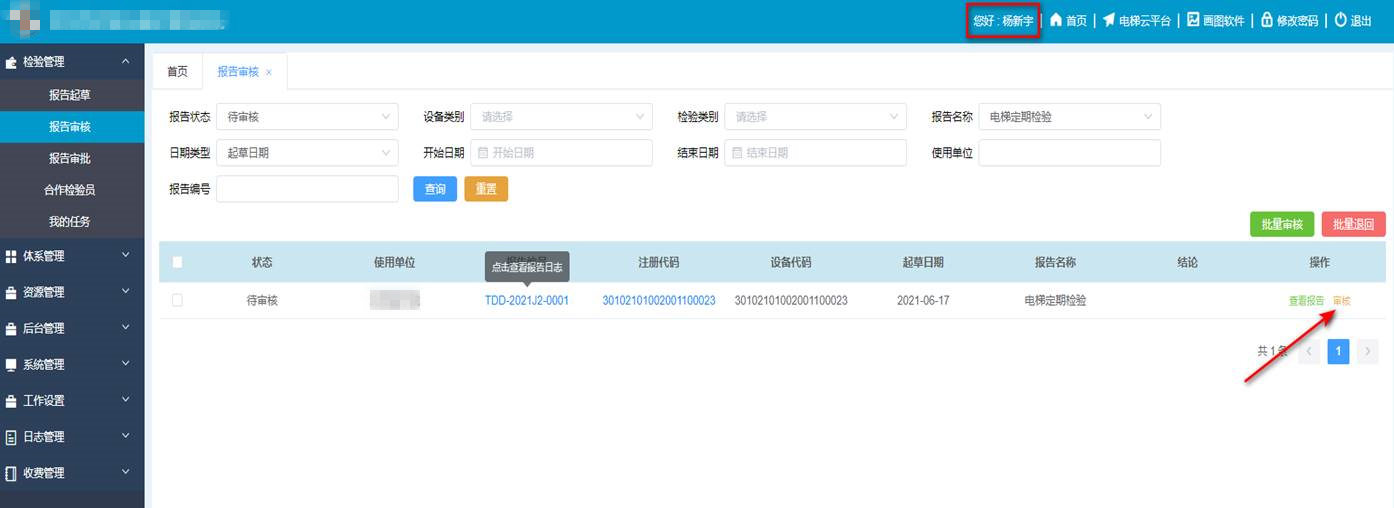Click the 日志管理 document icon
Viewport: 1394px width, 508px height.
(x=11, y=436)
